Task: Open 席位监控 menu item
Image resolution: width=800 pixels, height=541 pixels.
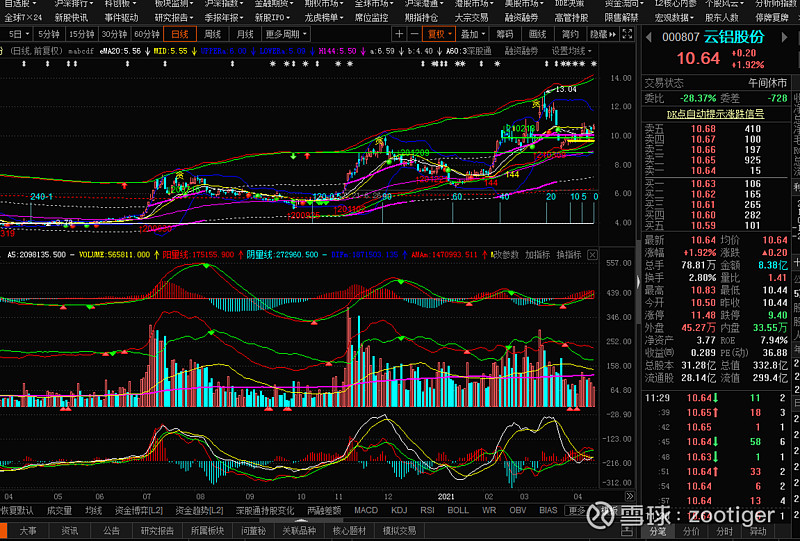Action: tap(371, 17)
